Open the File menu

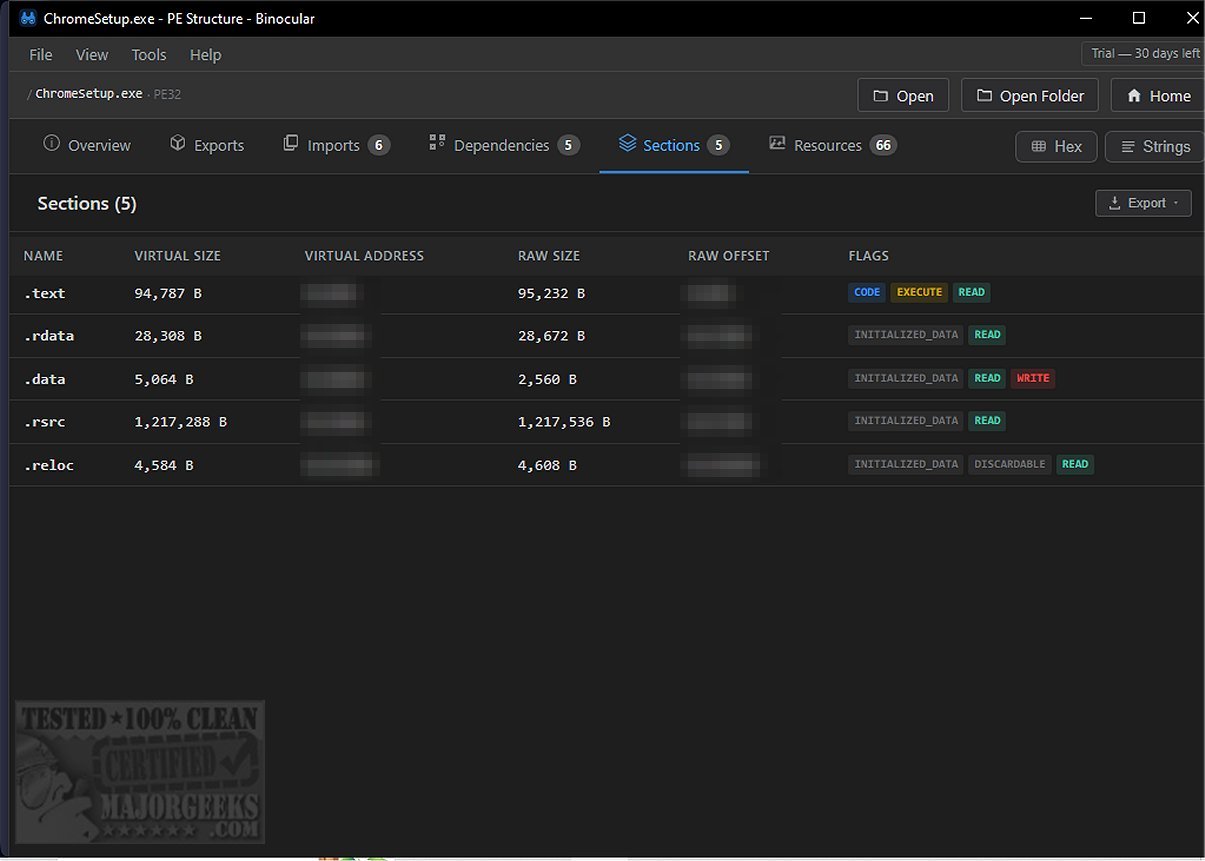[41, 55]
